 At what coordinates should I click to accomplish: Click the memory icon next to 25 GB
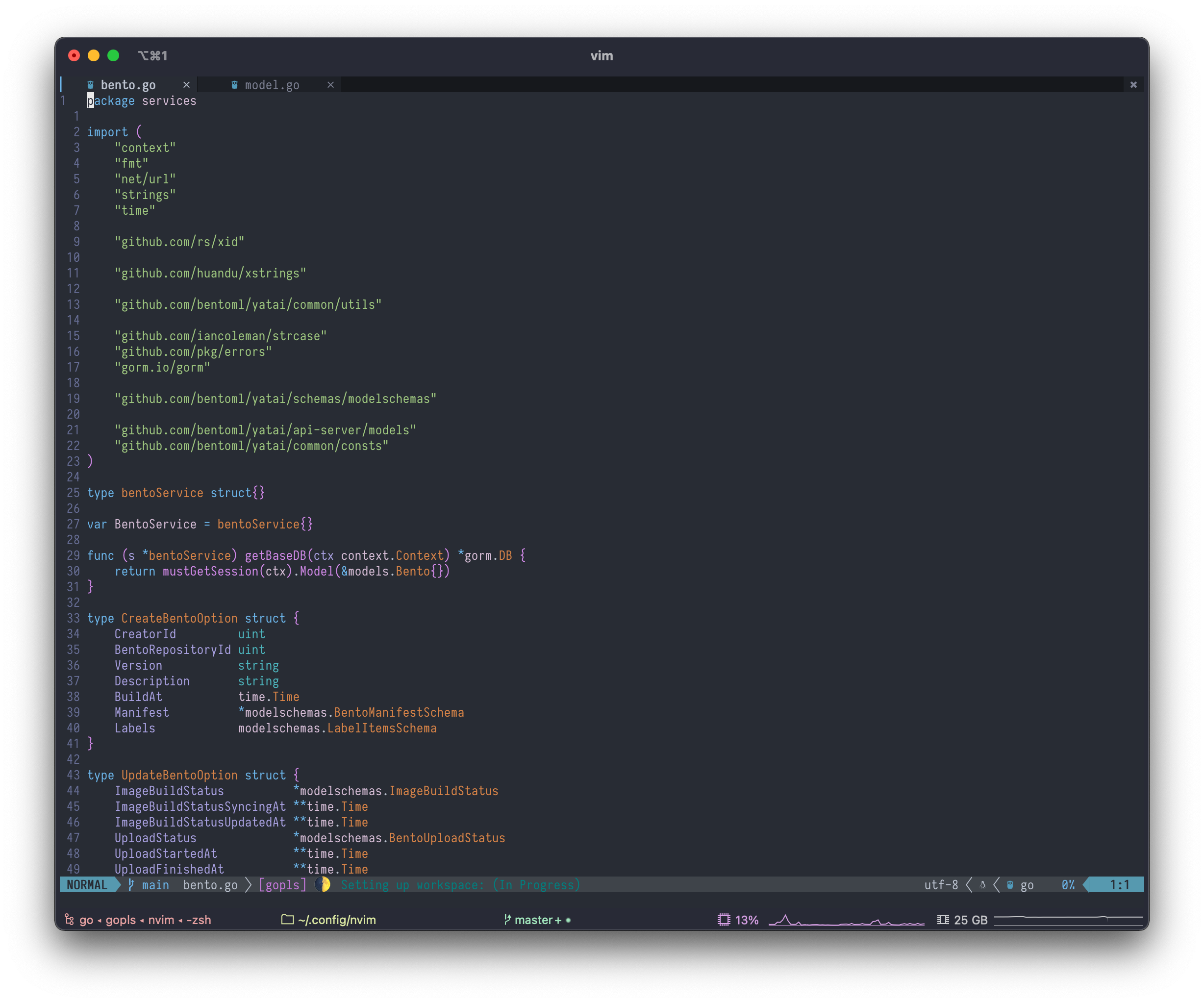click(x=942, y=919)
